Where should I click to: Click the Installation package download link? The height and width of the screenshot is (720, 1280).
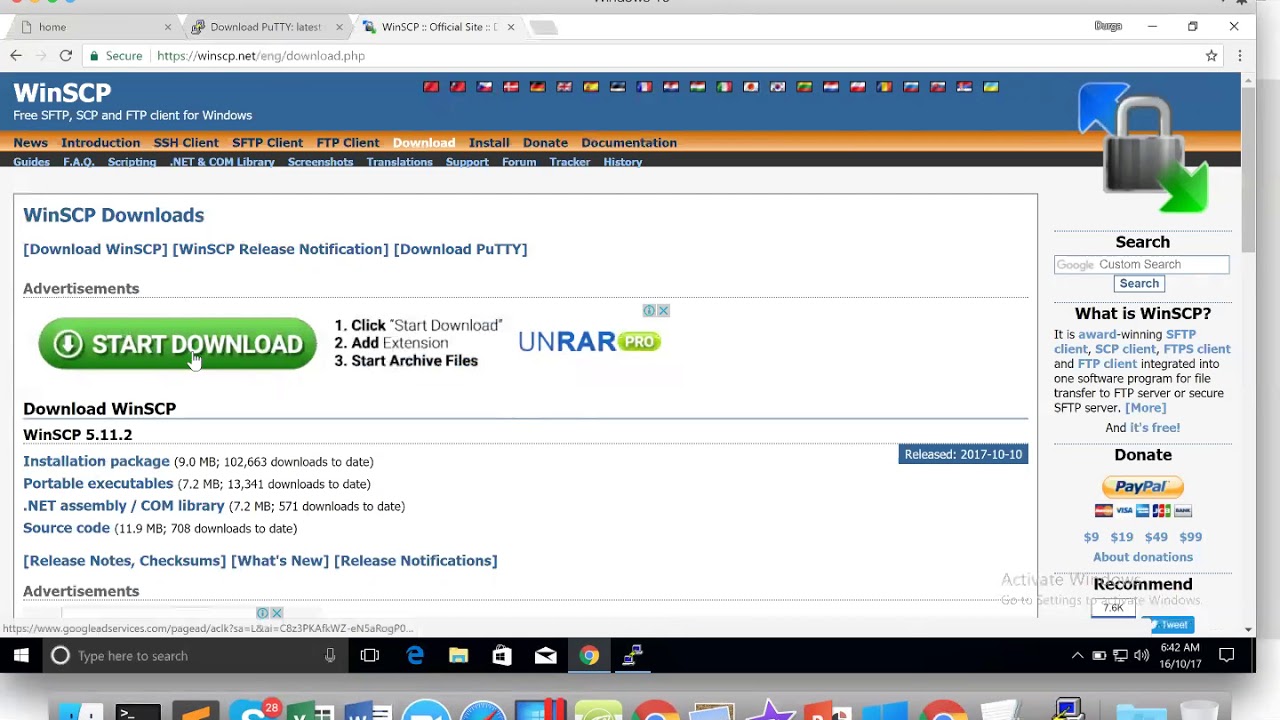(x=96, y=461)
